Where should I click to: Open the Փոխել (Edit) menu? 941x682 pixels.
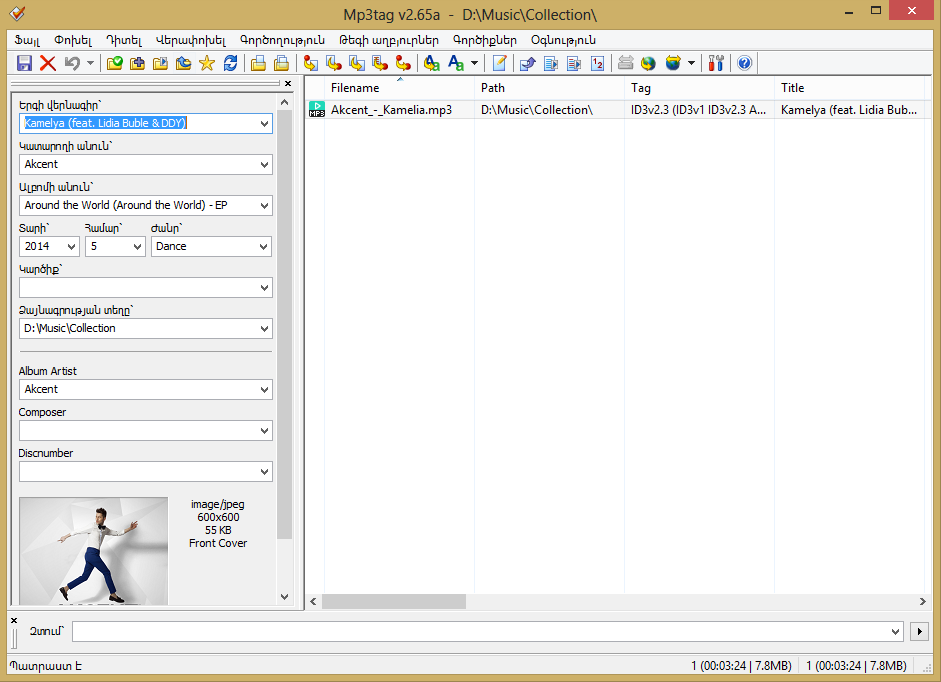click(73, 40)
